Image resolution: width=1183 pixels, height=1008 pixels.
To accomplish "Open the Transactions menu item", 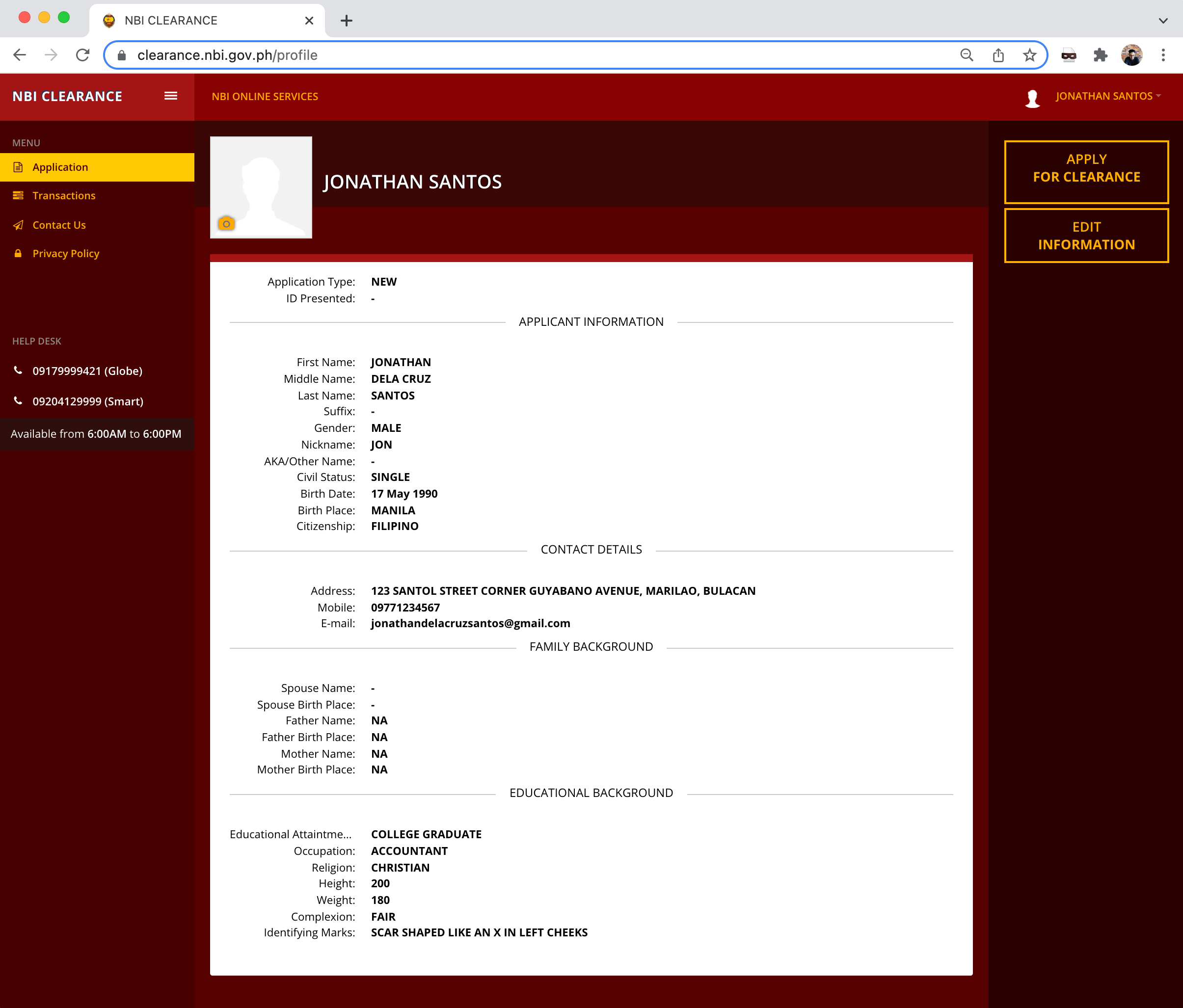I will 64,196.
